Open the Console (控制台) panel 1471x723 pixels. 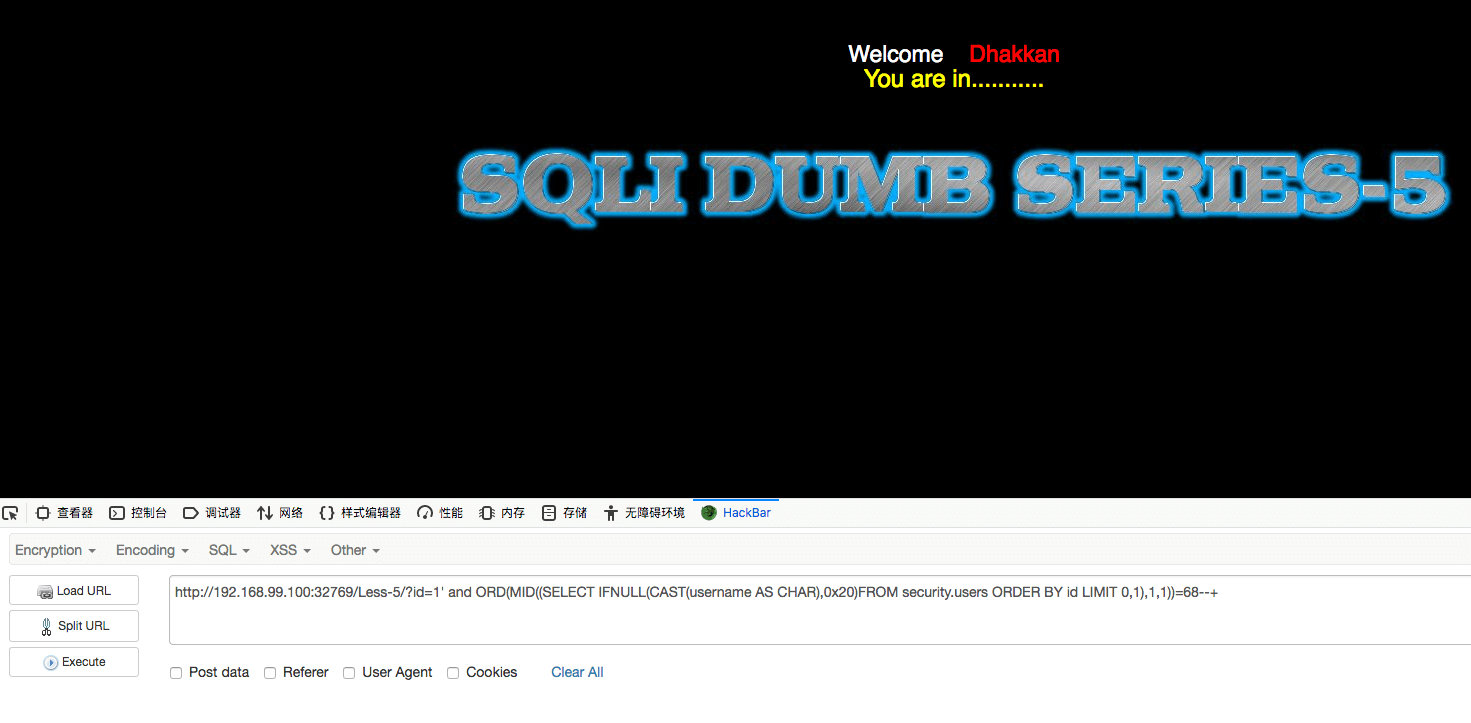click(x=138, y=513)
